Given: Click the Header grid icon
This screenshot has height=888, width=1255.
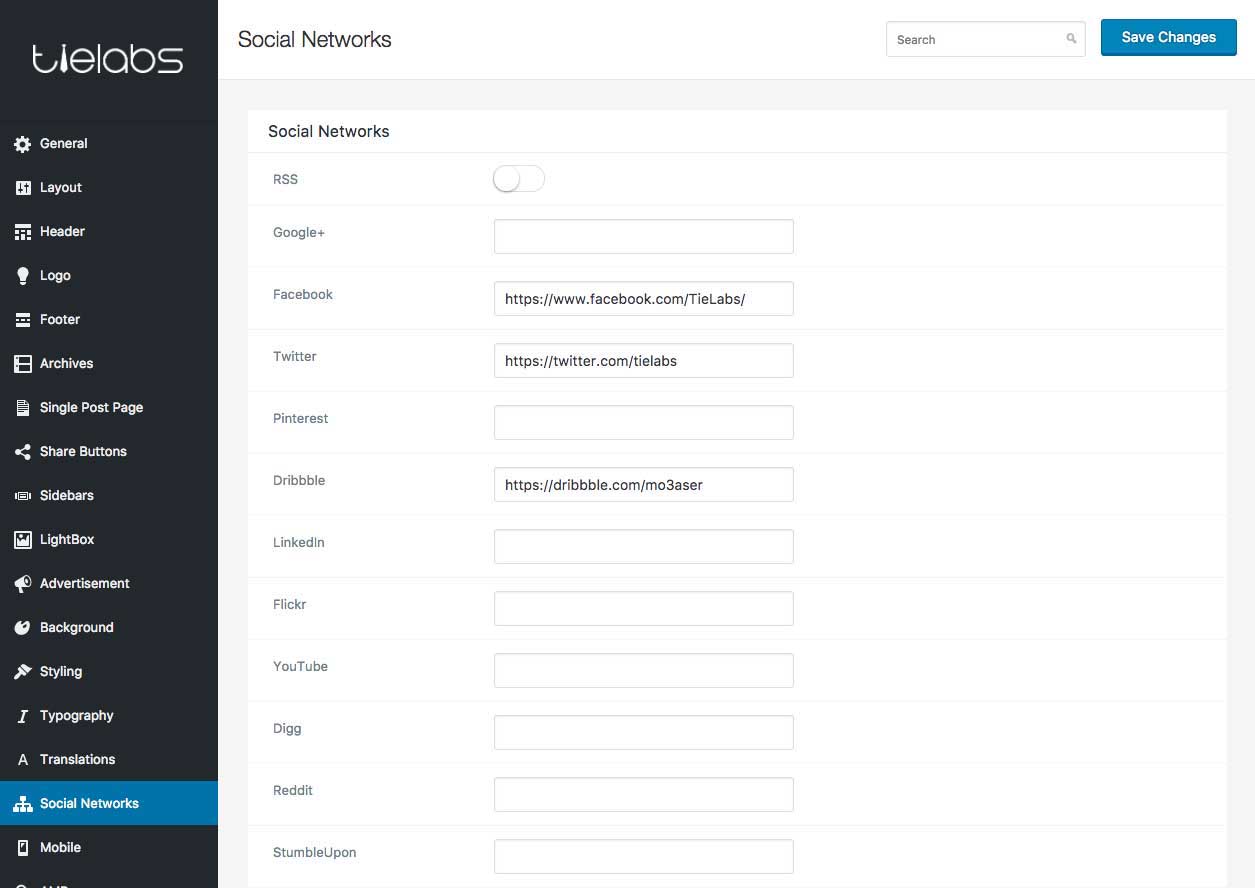Looking at the screenshot, I should [x=22, y=232].
